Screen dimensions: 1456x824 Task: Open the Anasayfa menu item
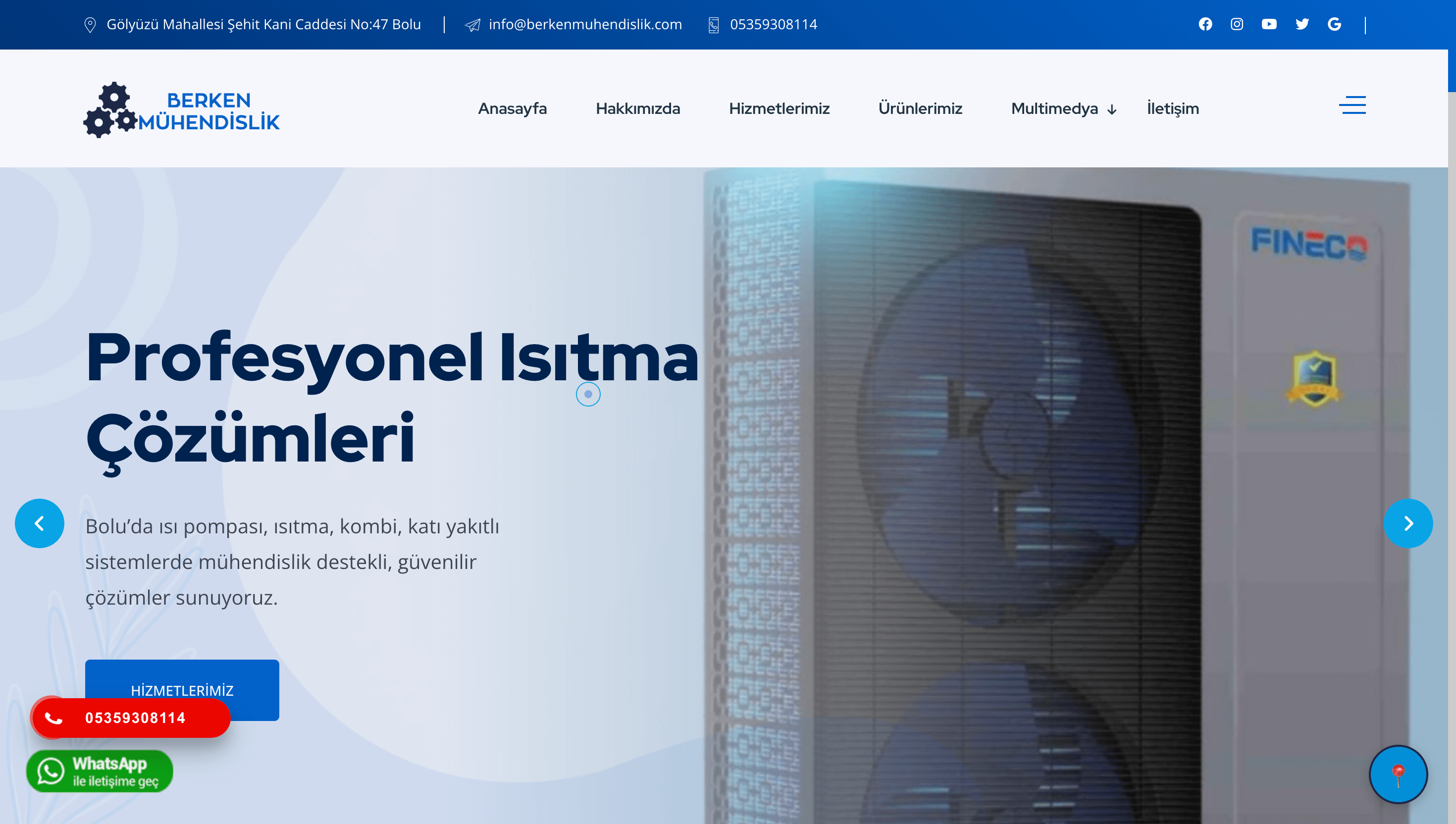(x=513, y=108)
